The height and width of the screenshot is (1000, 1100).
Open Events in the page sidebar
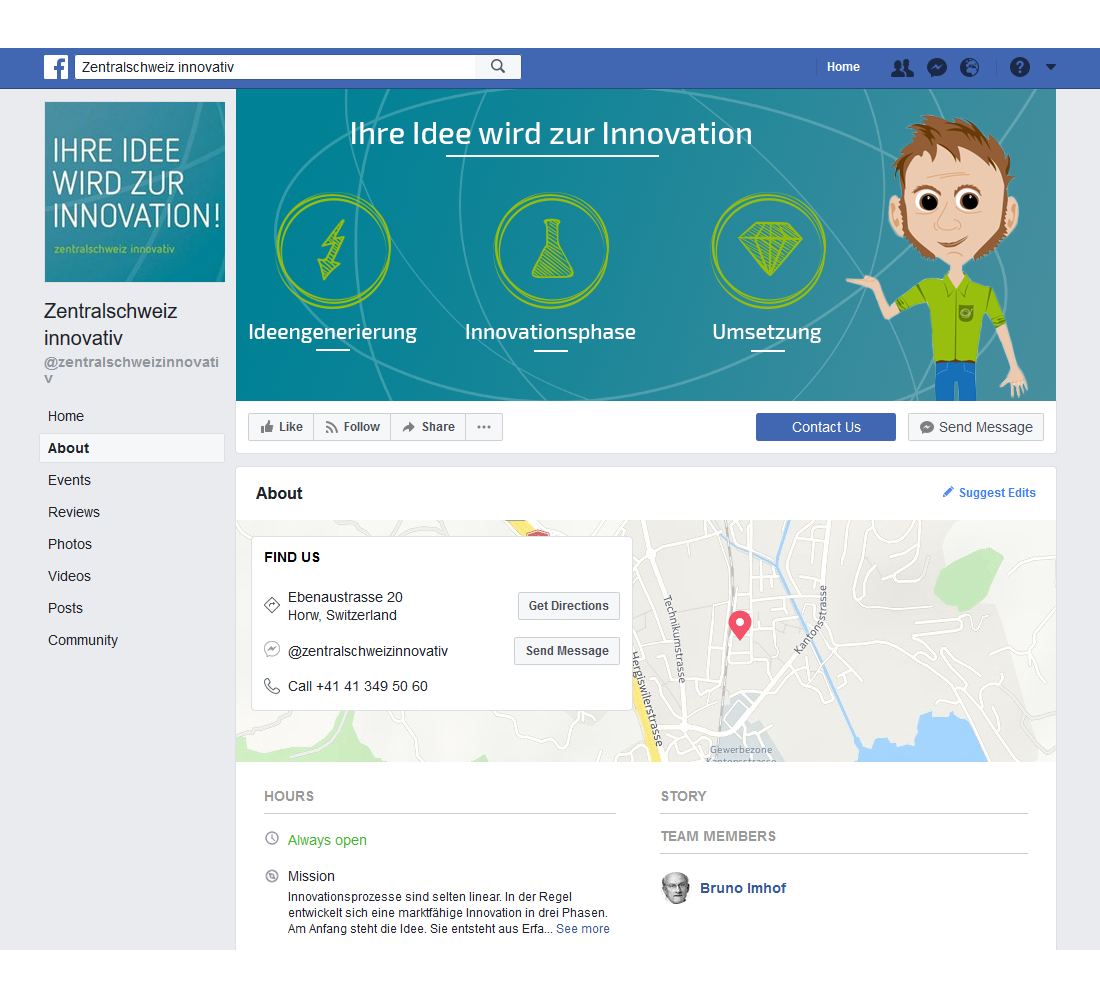tap(69, 480)
